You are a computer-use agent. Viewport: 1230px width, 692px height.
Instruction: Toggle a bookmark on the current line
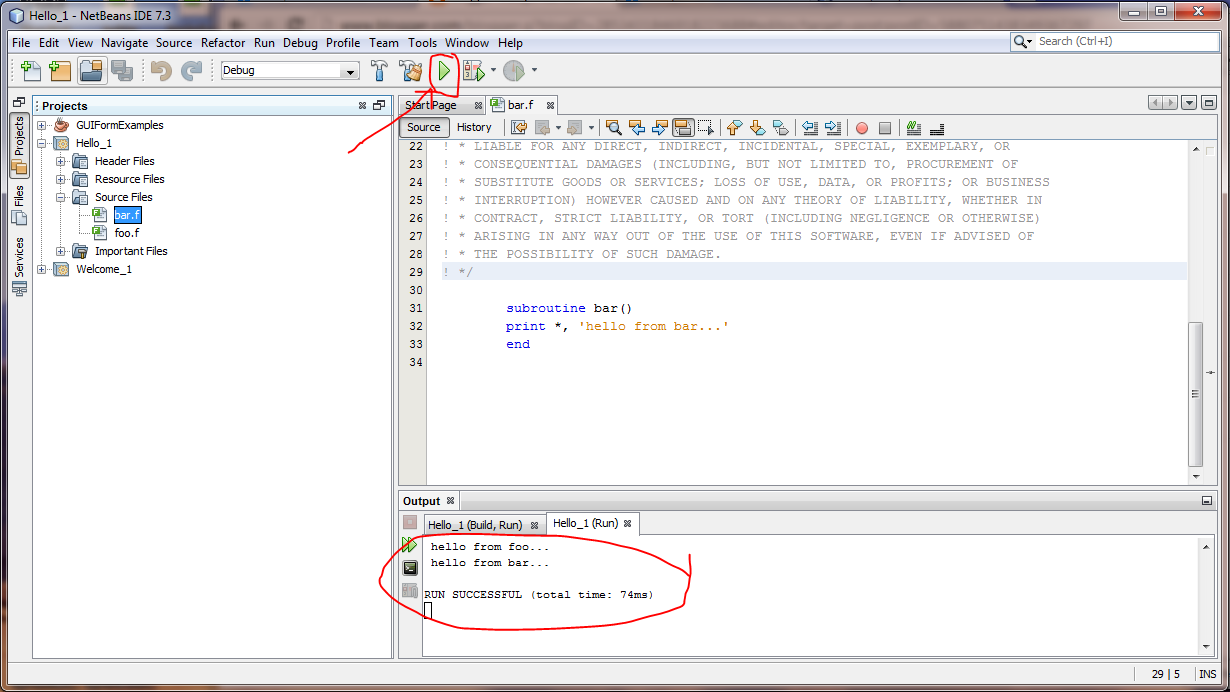pyautogui.click(x=782, y=127)
